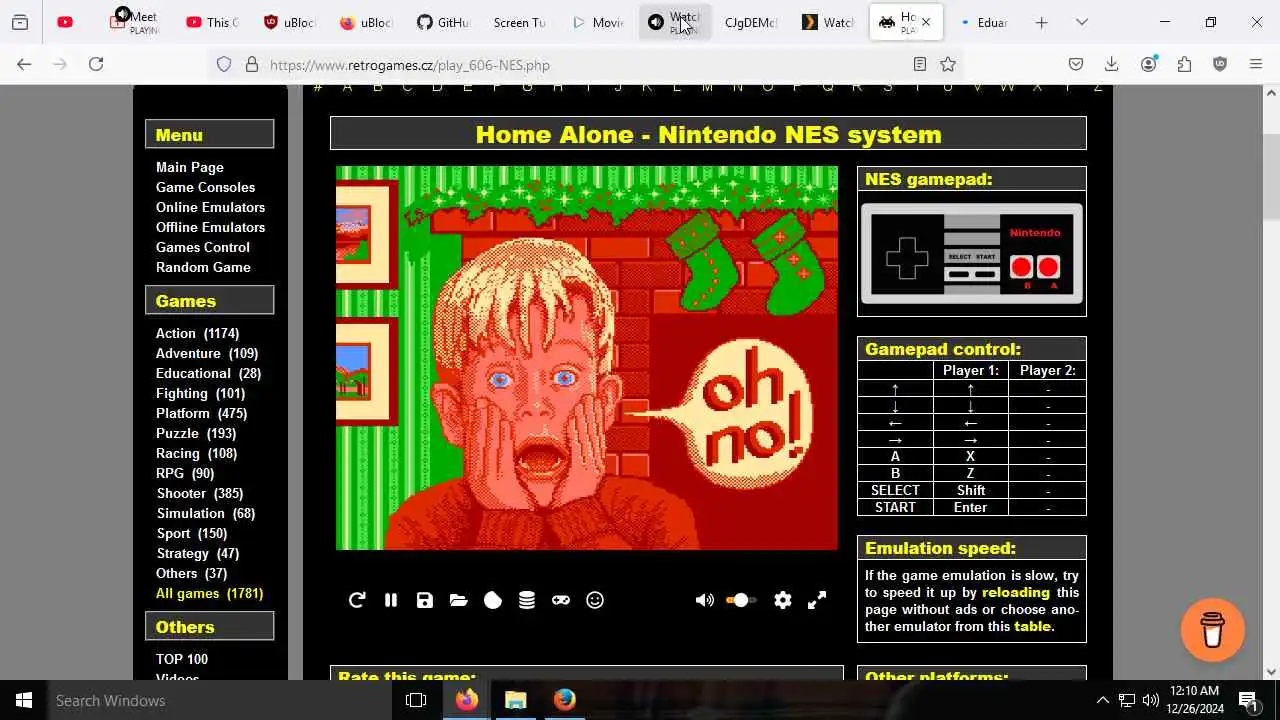
Task: Browse Educational (28) games
Action: click(x=208, y=373)
